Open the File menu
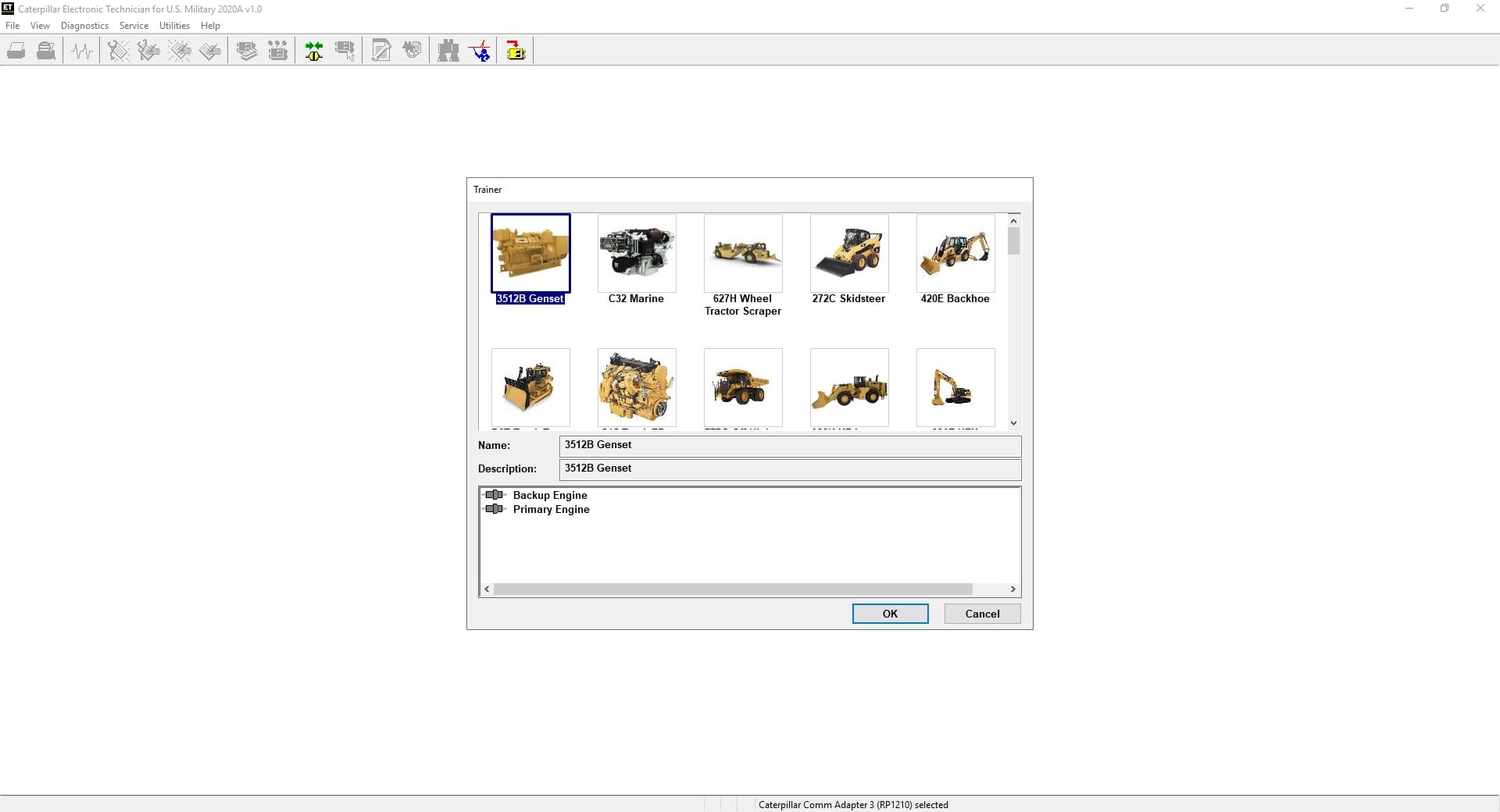 (12, 26)
